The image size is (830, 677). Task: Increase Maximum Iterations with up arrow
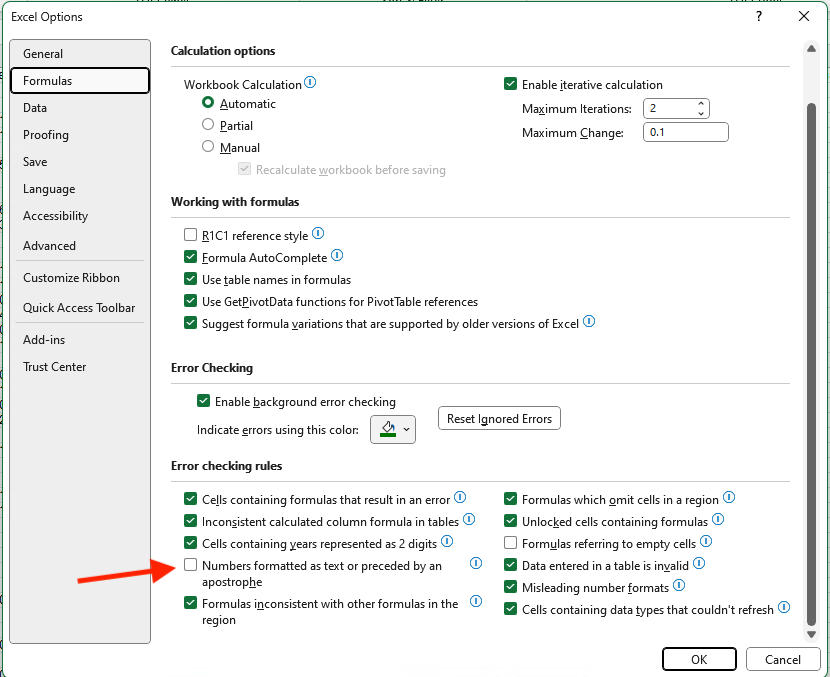[x=702, y=104]
